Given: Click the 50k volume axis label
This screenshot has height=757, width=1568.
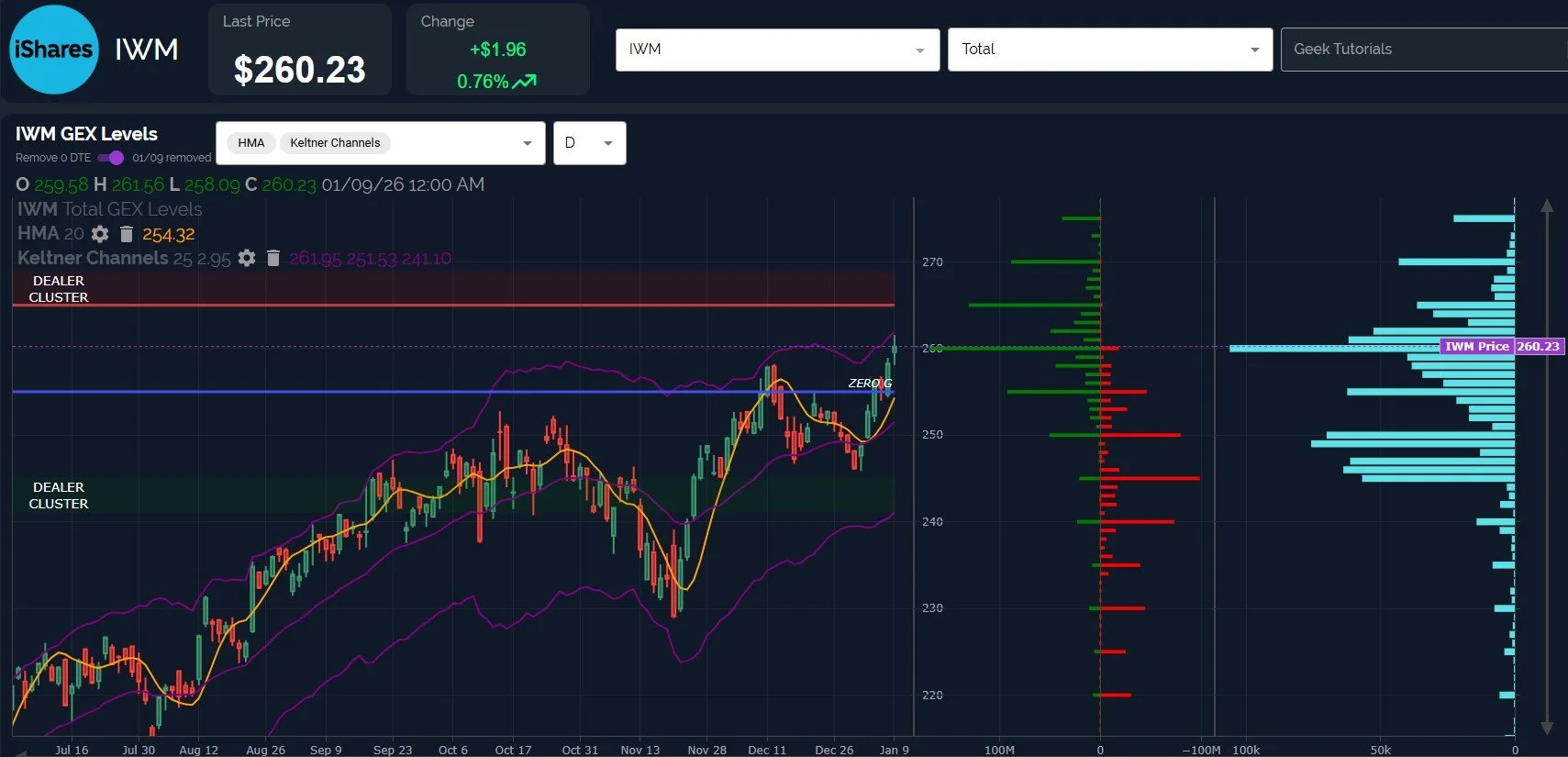Looking at the screenshot, I should click(1380, 750).
